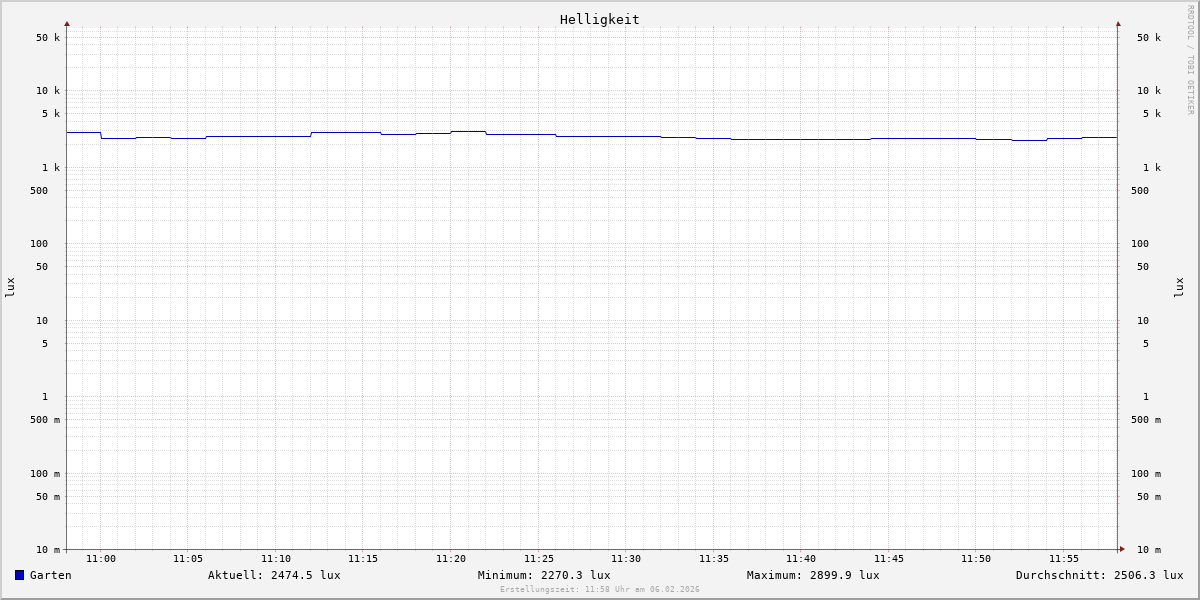Click the red arrow atop right y-axis
Screen dimensions: 1200x600
(x=1118, y=23)
